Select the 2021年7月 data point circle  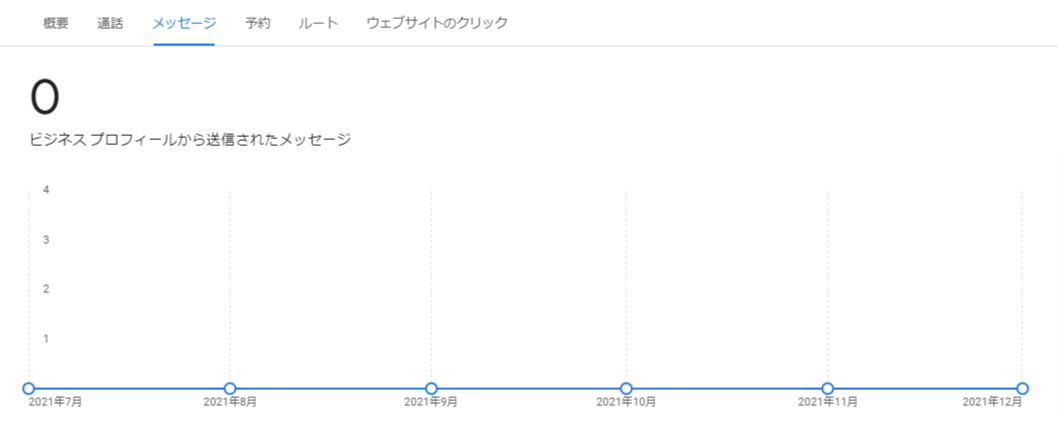click(x=28, y=388)
